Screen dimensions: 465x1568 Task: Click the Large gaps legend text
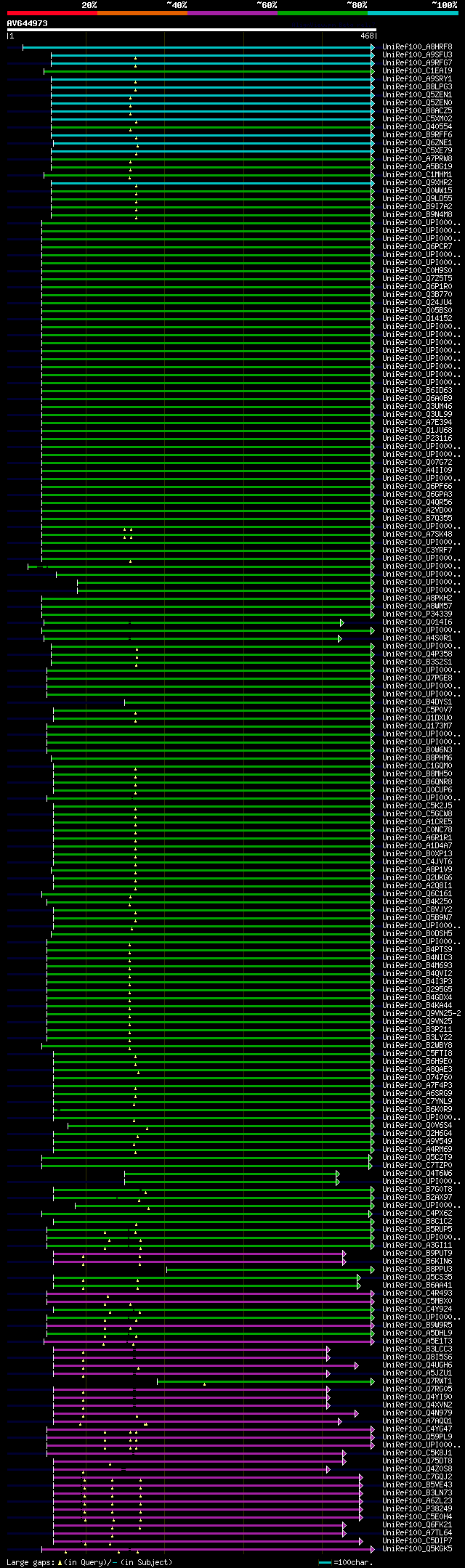click(89, 1562)
